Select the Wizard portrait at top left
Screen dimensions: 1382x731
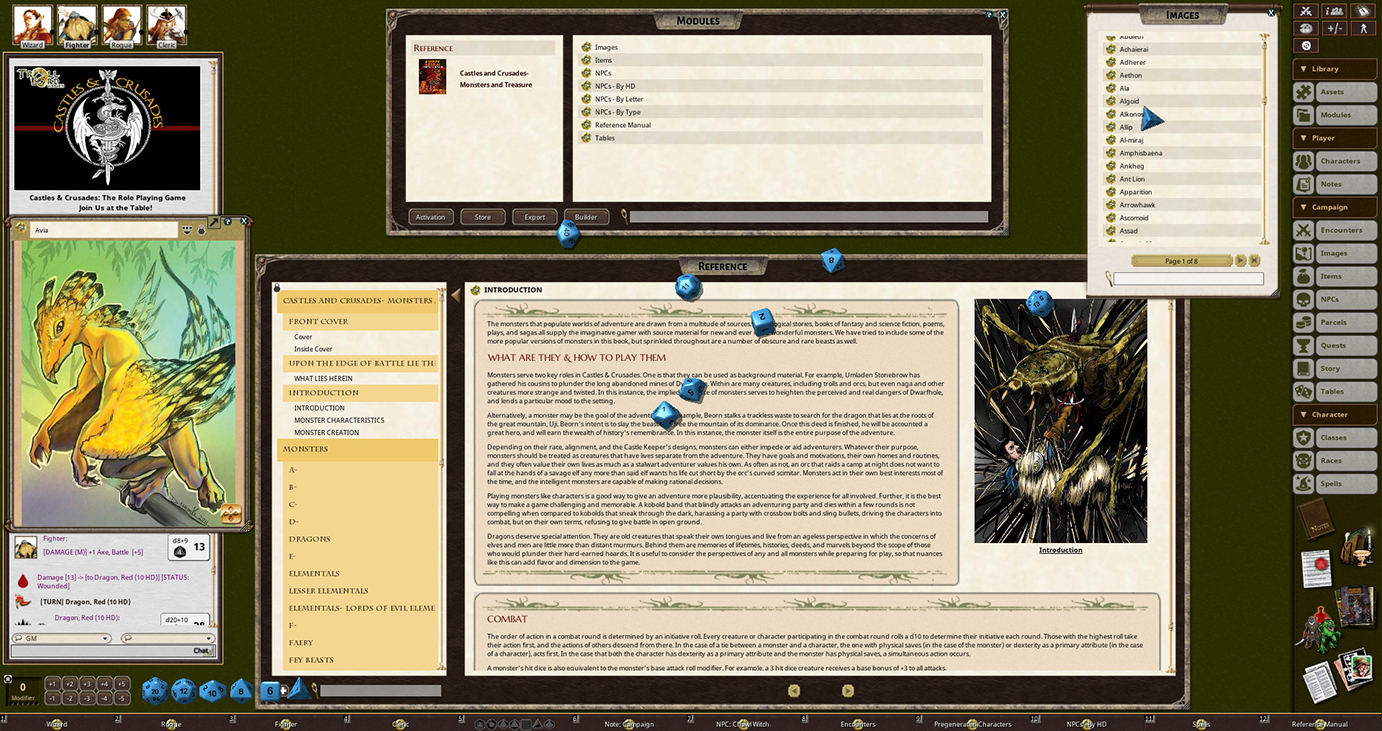coord(32,25)
